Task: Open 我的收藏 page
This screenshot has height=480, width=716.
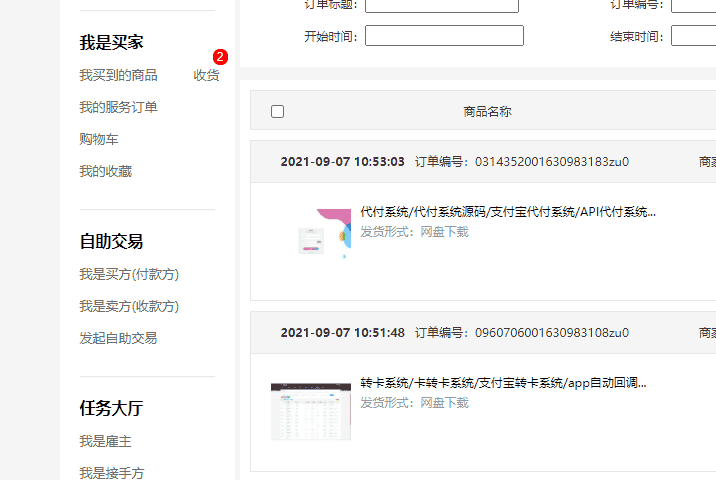Action: point(105,171)
